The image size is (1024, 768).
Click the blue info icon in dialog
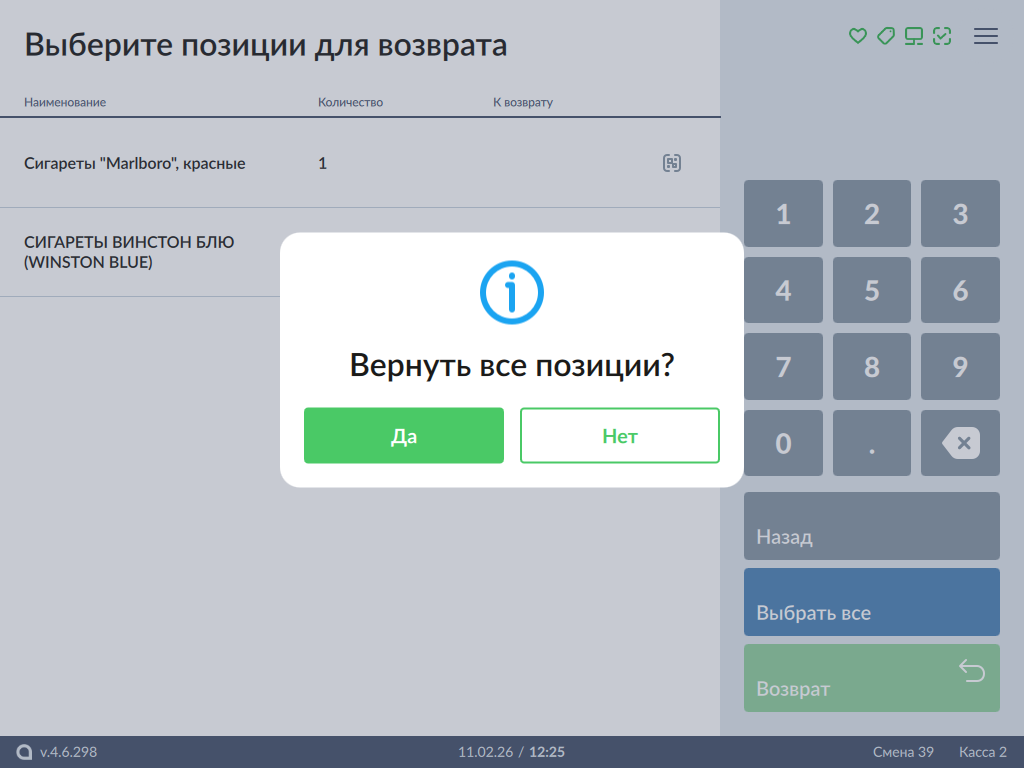pyautogui.click(x=511, y=292)
